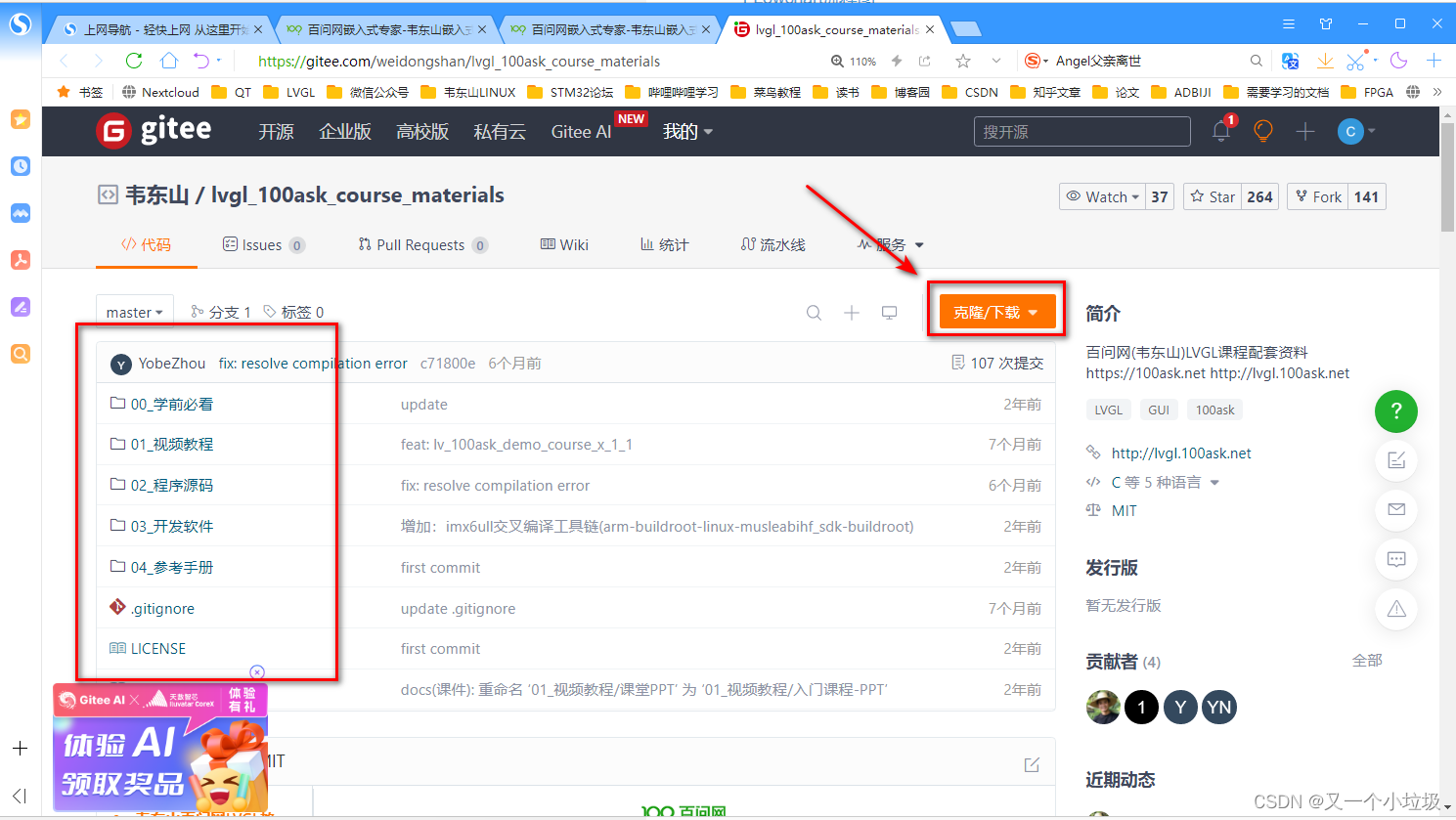Open the Wiki tab
Screen dimensions: 1456x820
point(564,244)
